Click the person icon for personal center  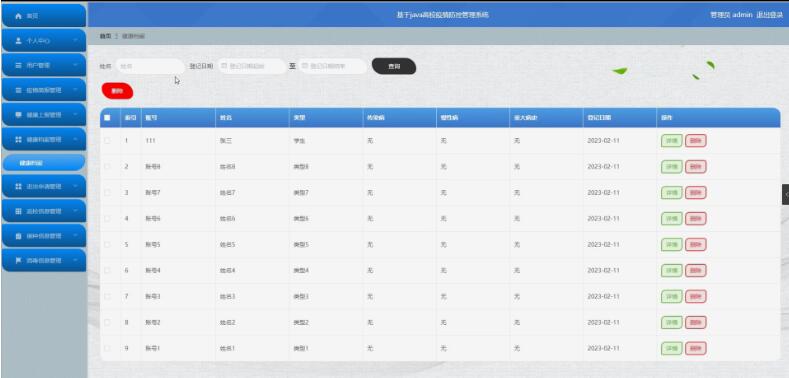coord(19,41)
